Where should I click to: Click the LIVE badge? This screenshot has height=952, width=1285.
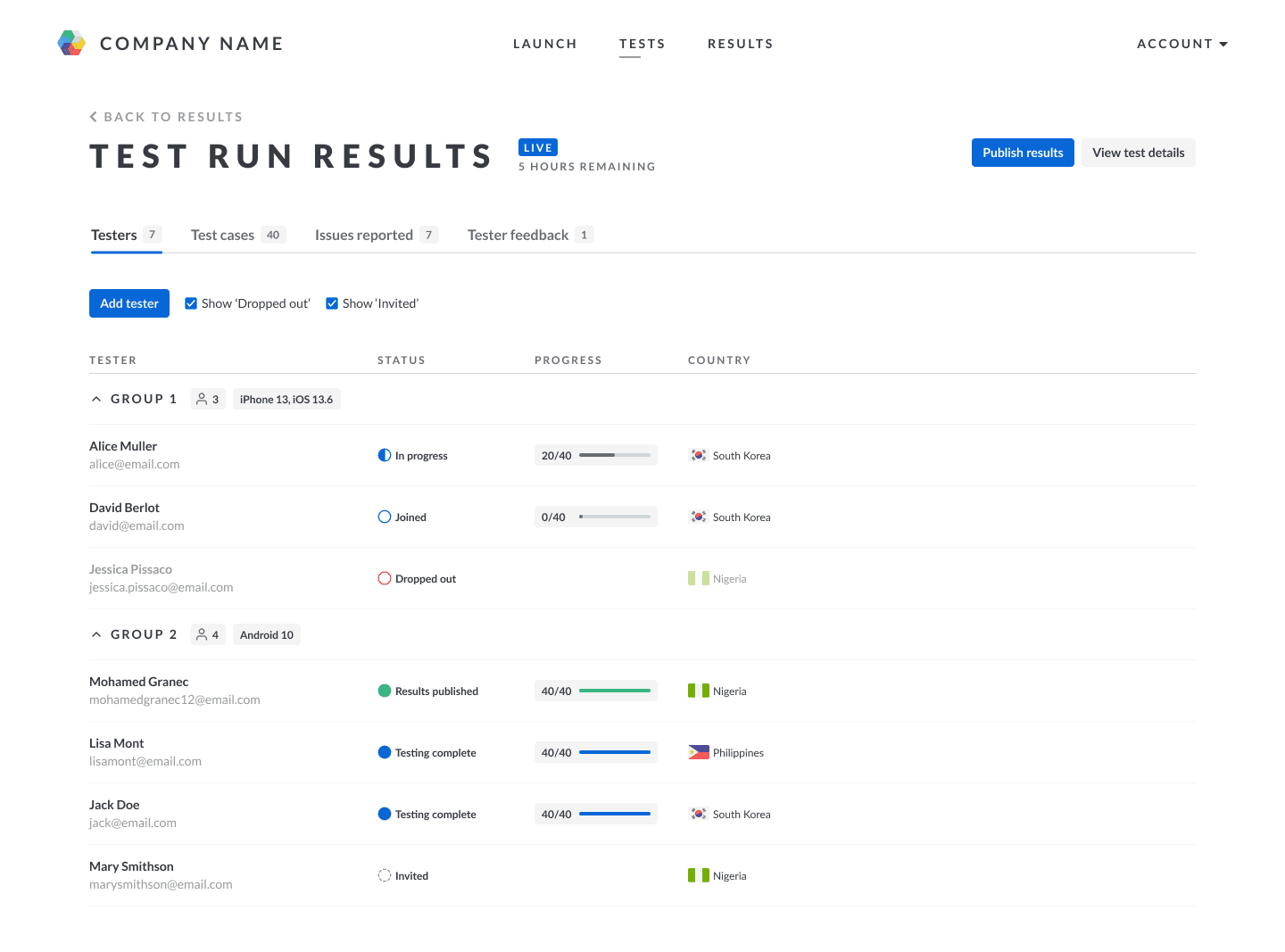click(x=538, y=148)
